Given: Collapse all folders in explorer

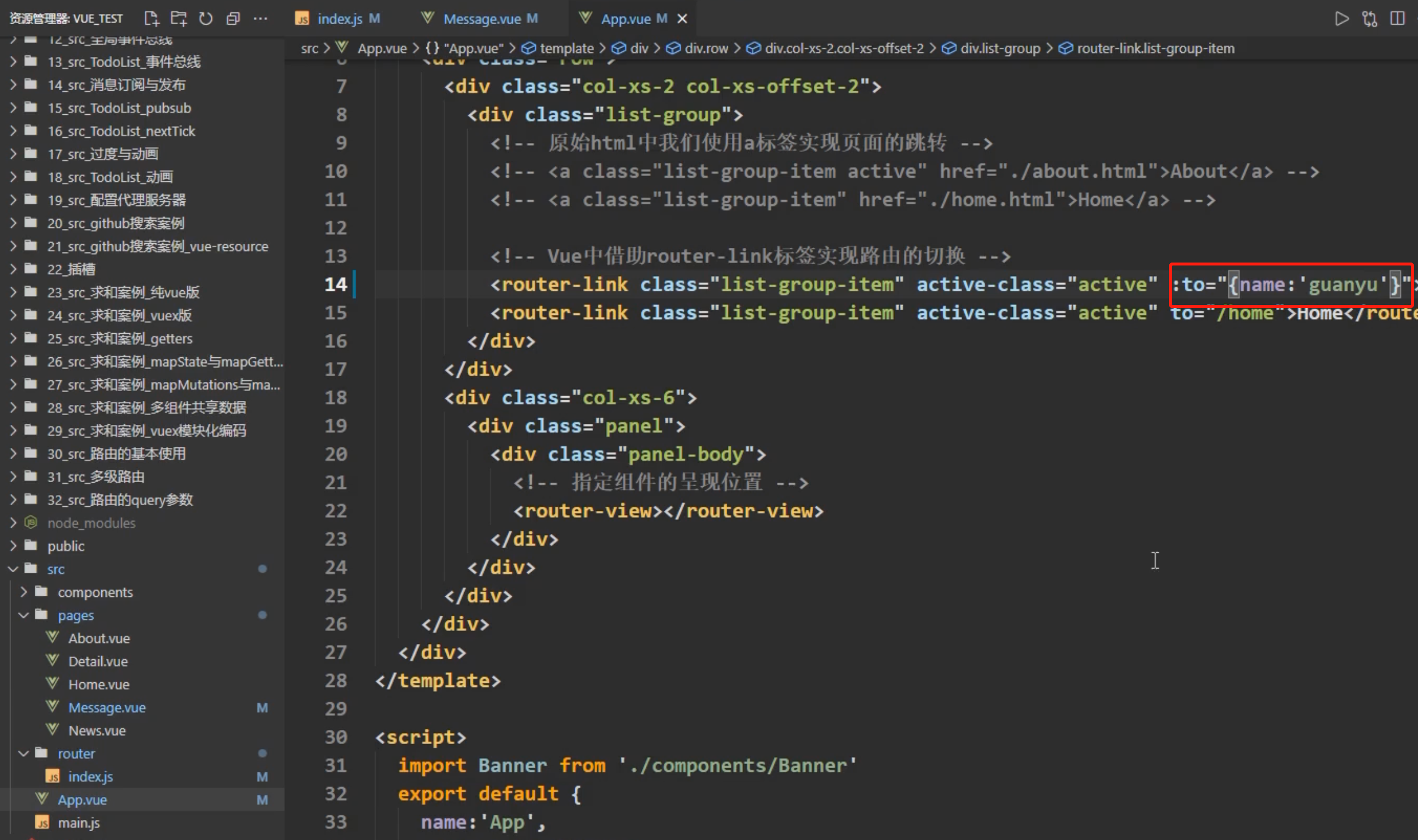Looking at the screenshot, I should pos(233,18).
